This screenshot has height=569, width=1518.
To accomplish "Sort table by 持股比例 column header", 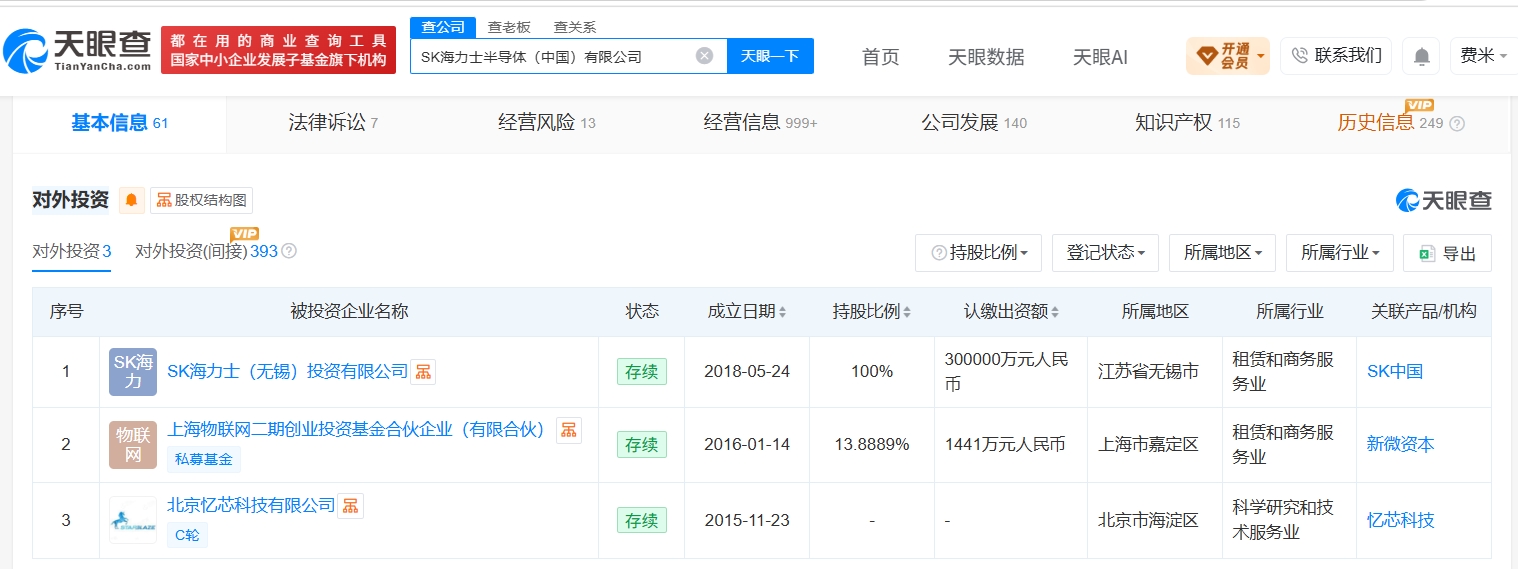I will 872,312.
